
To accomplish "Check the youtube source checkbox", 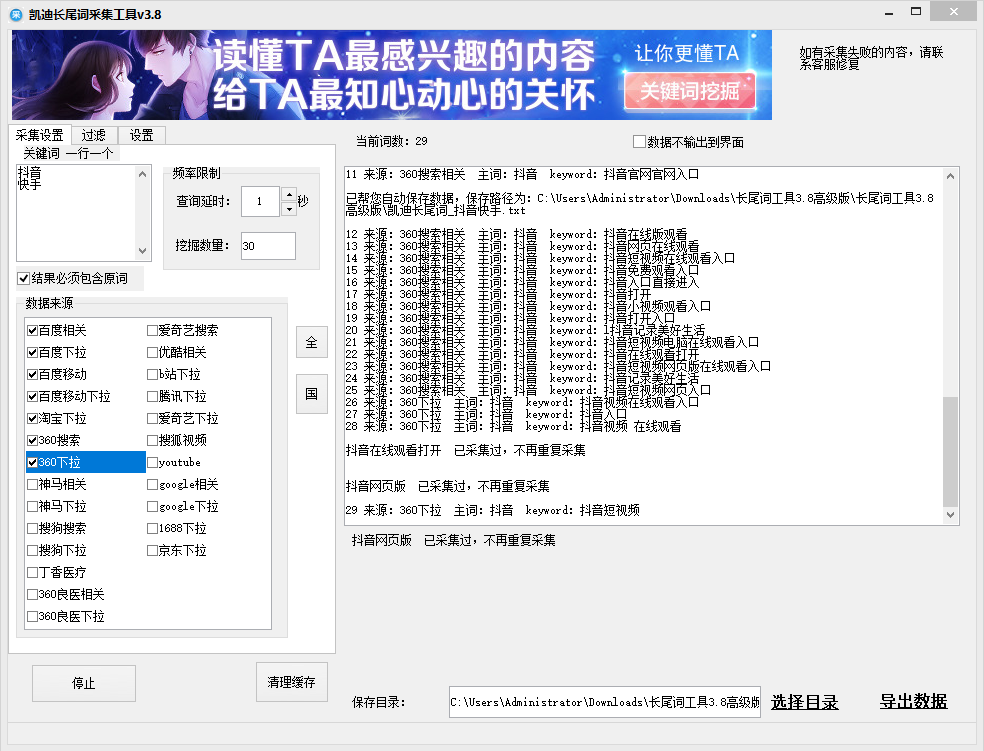I will click(x=153, y=462).
